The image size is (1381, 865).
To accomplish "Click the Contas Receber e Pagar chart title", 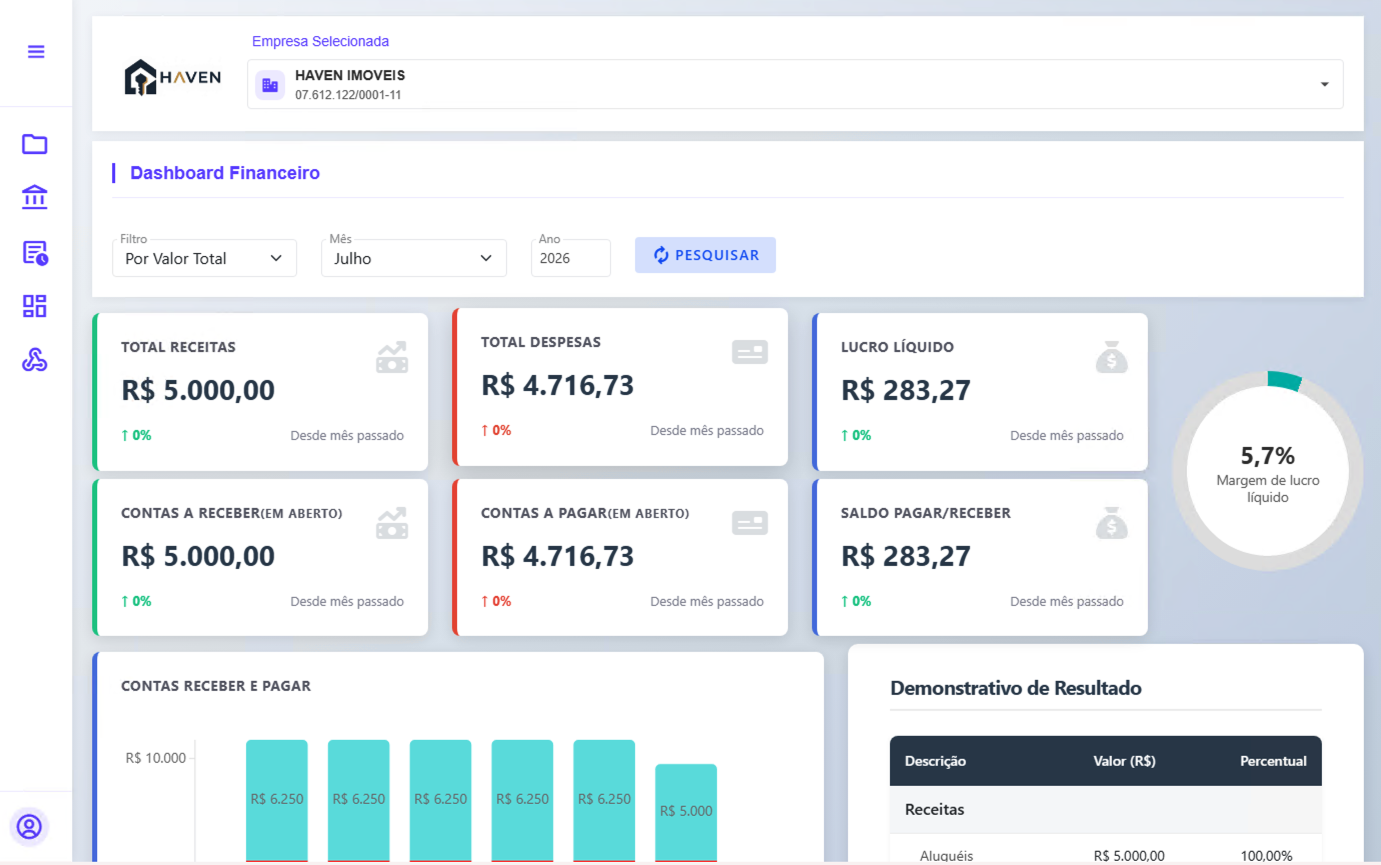I will 216,686.
